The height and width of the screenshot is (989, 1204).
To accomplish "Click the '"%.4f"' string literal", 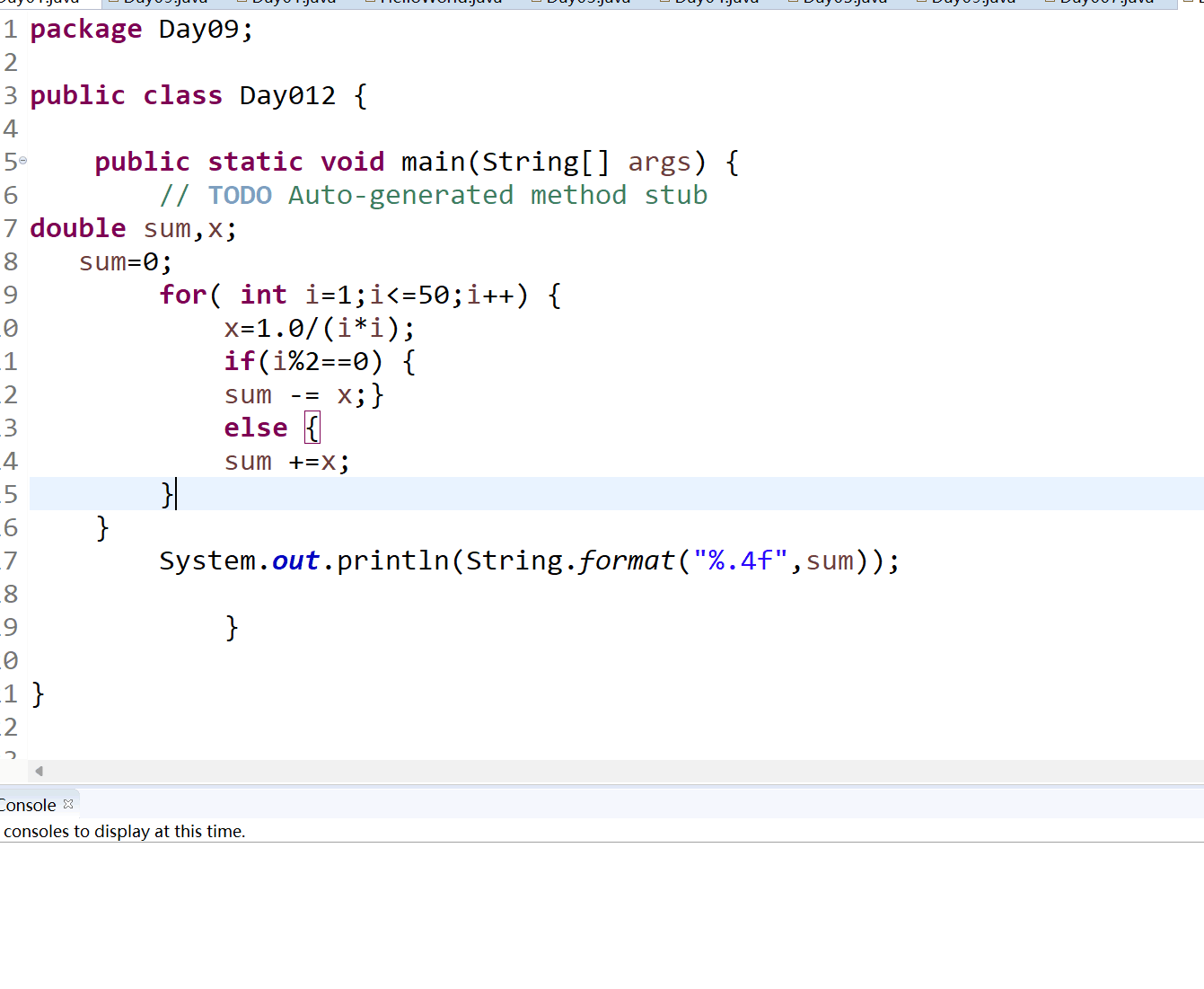I will pyautogui.click(x=740, y=561).
